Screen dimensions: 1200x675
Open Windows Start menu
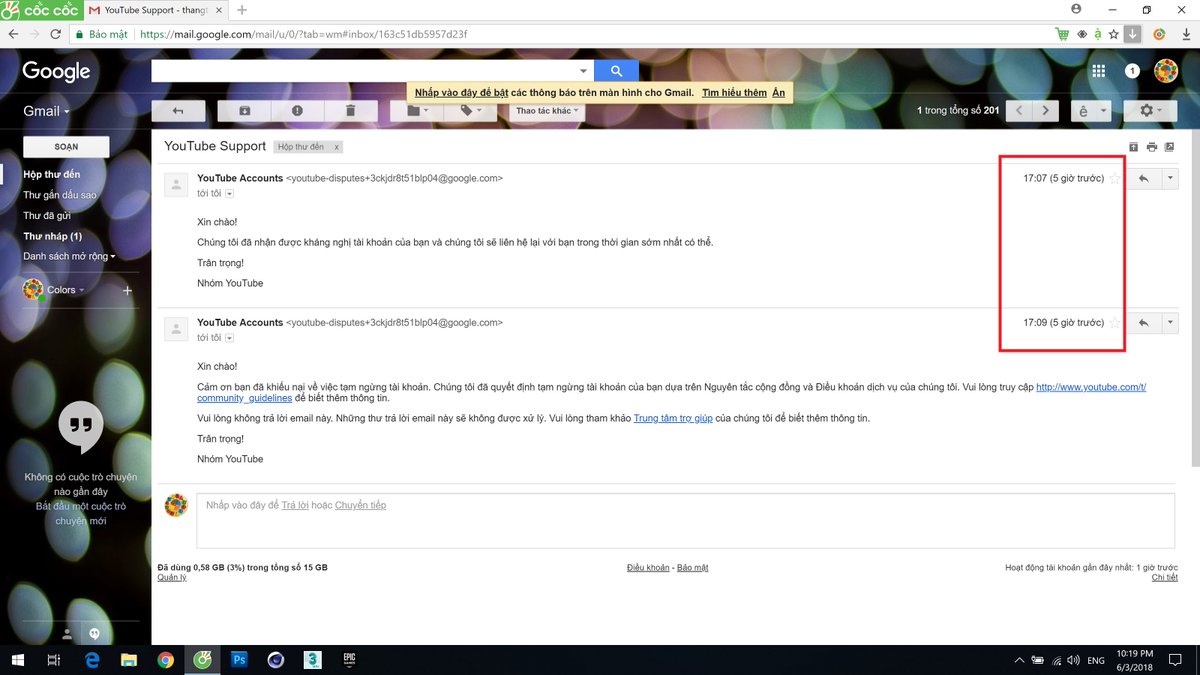[x=17, y=660]
